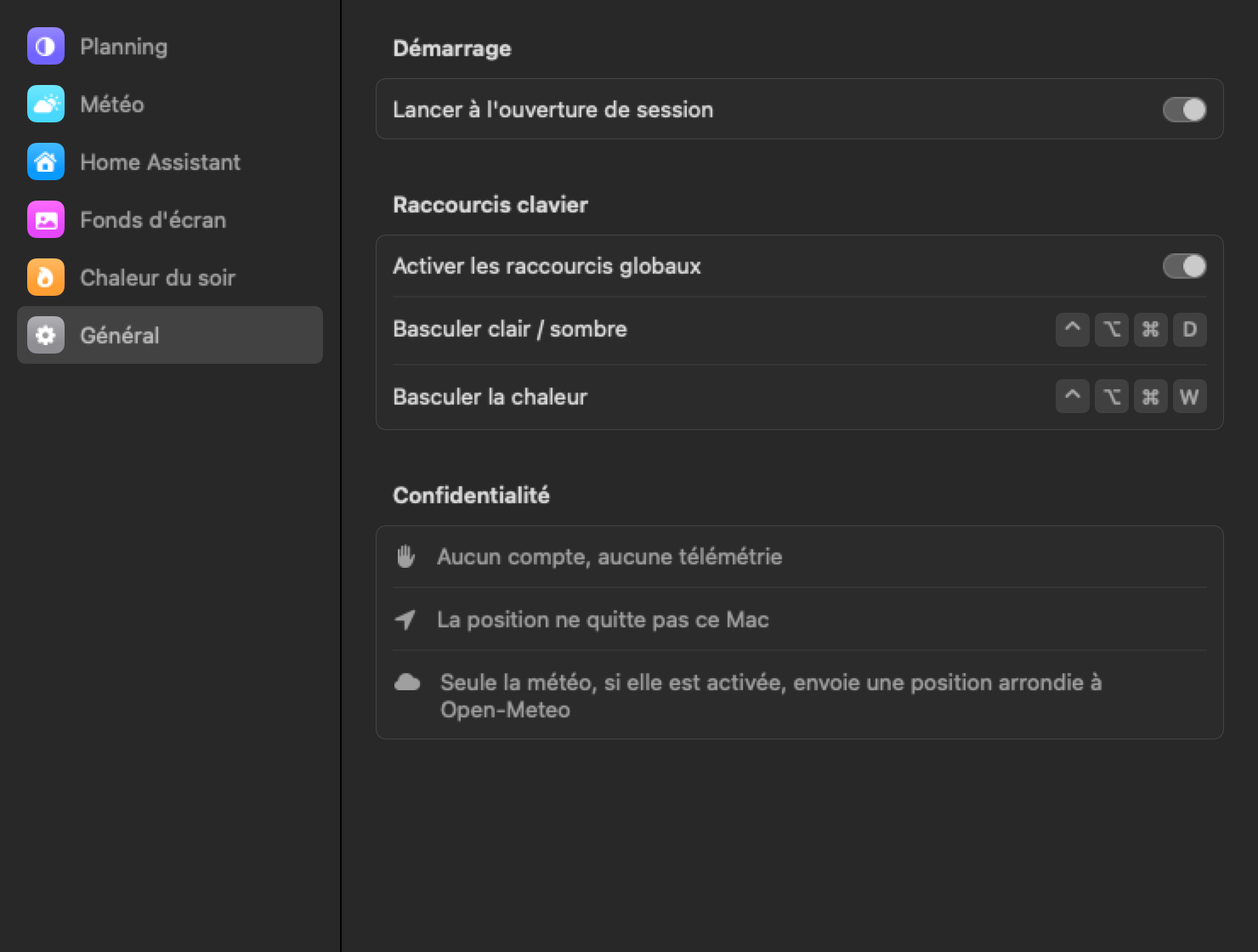Click La position ne quitte pas ce Mac
Screen dimensions: 1258x952
pyautogui.click(x=603, y=620)
